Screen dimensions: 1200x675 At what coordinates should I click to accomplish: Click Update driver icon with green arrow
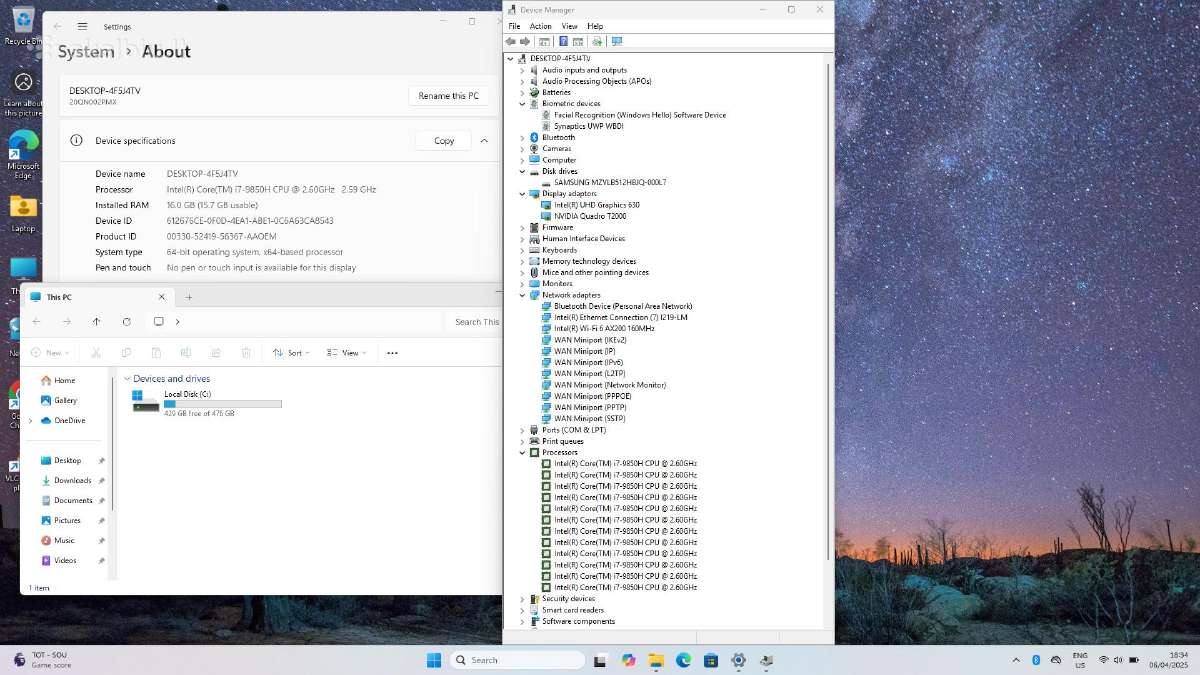[x=597, y=41]
